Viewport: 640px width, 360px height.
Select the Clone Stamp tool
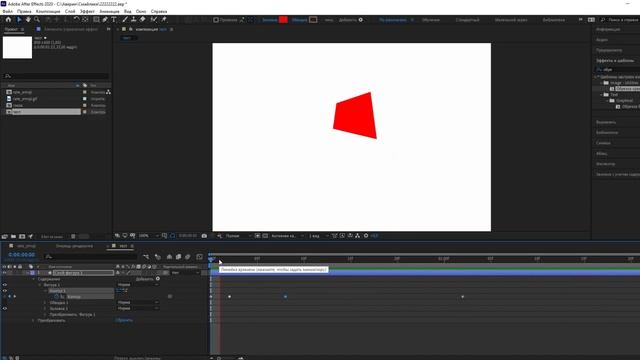133,20
